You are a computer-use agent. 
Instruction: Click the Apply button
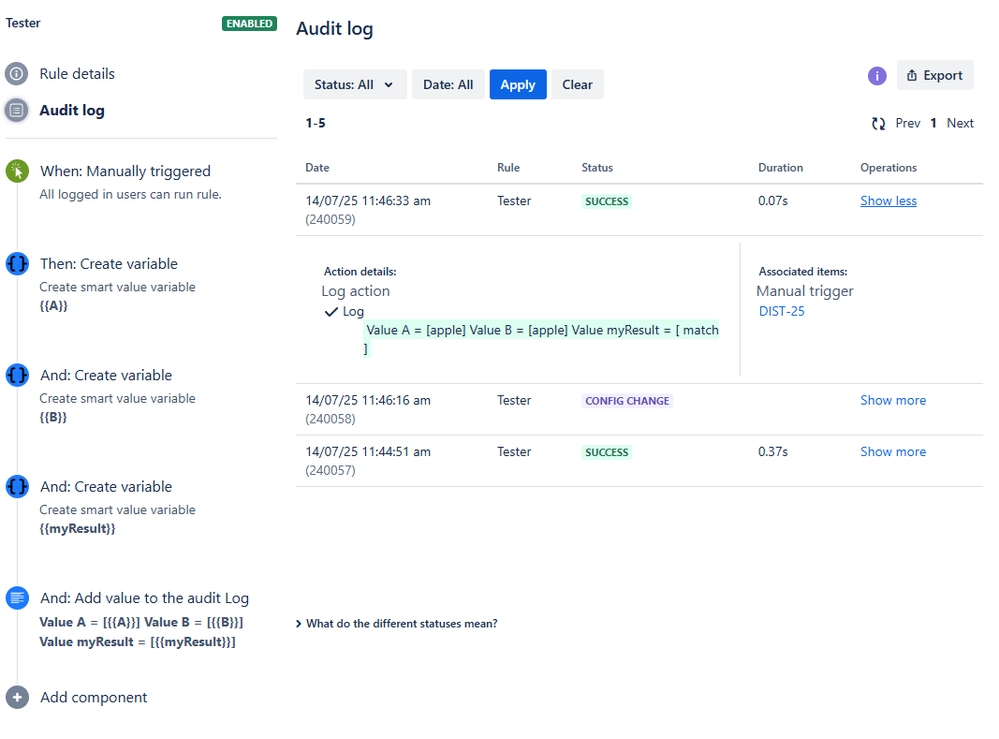518,85
